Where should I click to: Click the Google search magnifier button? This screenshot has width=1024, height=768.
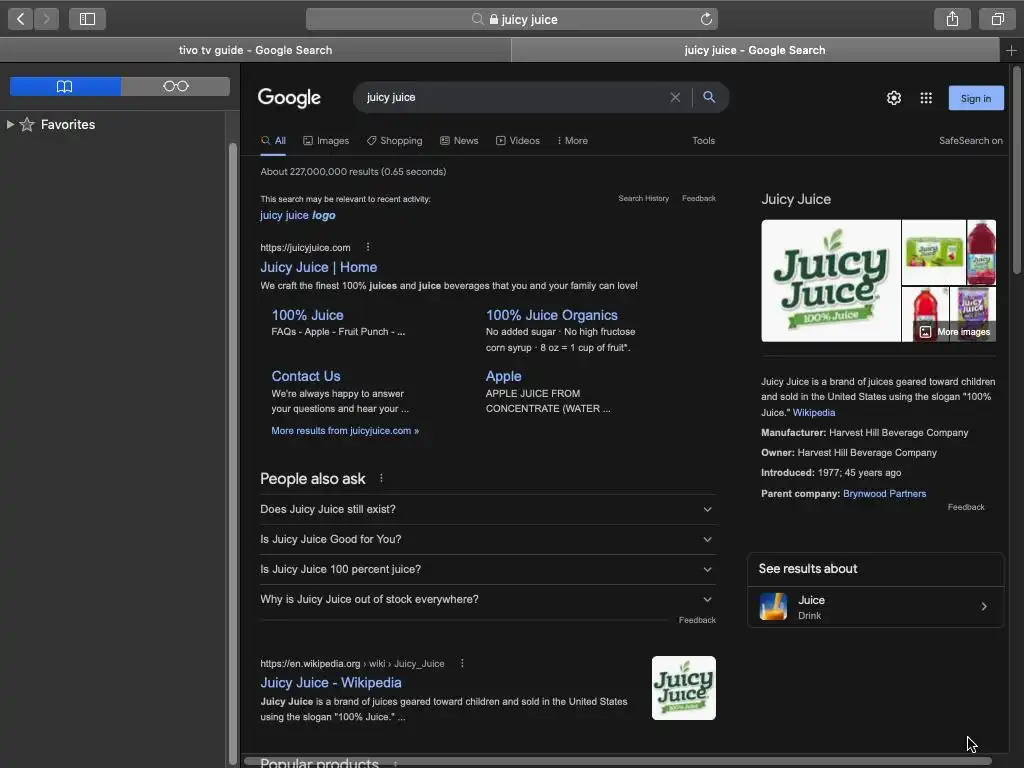point(709,97)
